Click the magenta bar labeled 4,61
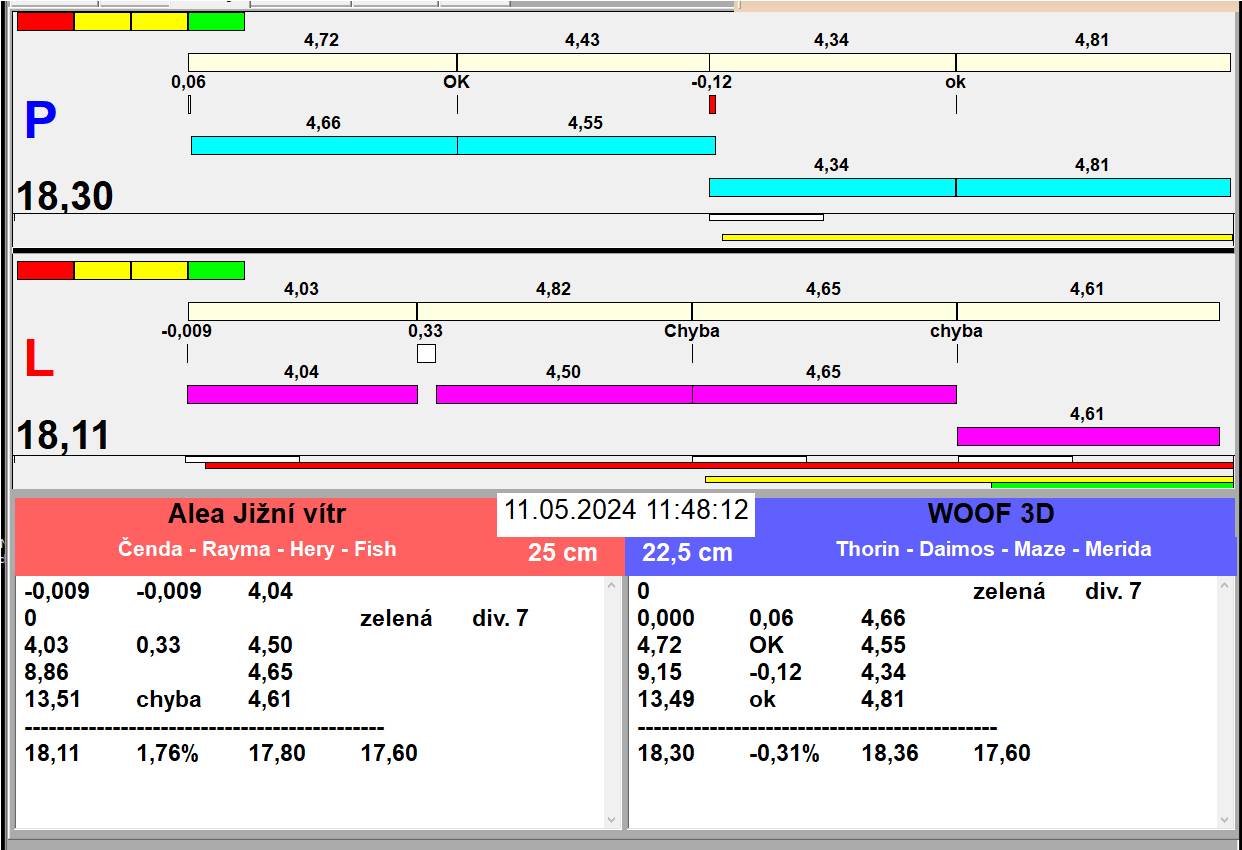 [x=1088, y=436]
